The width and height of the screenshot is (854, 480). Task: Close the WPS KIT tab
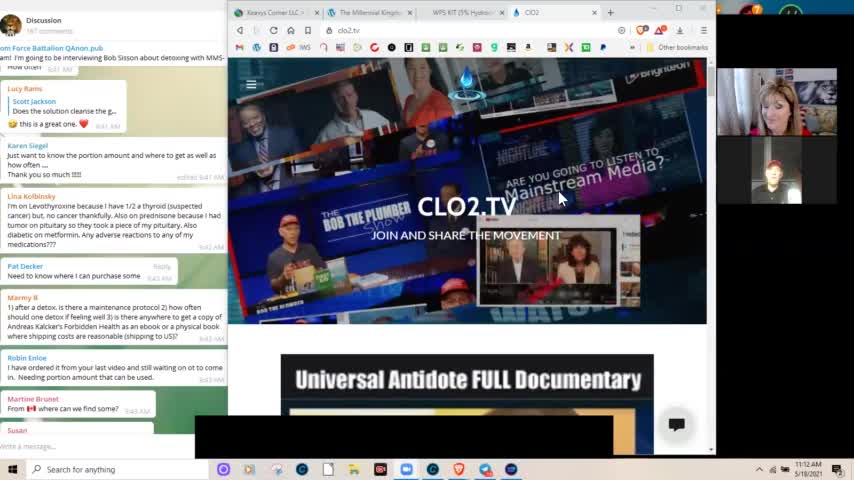(x=502, y=13)
